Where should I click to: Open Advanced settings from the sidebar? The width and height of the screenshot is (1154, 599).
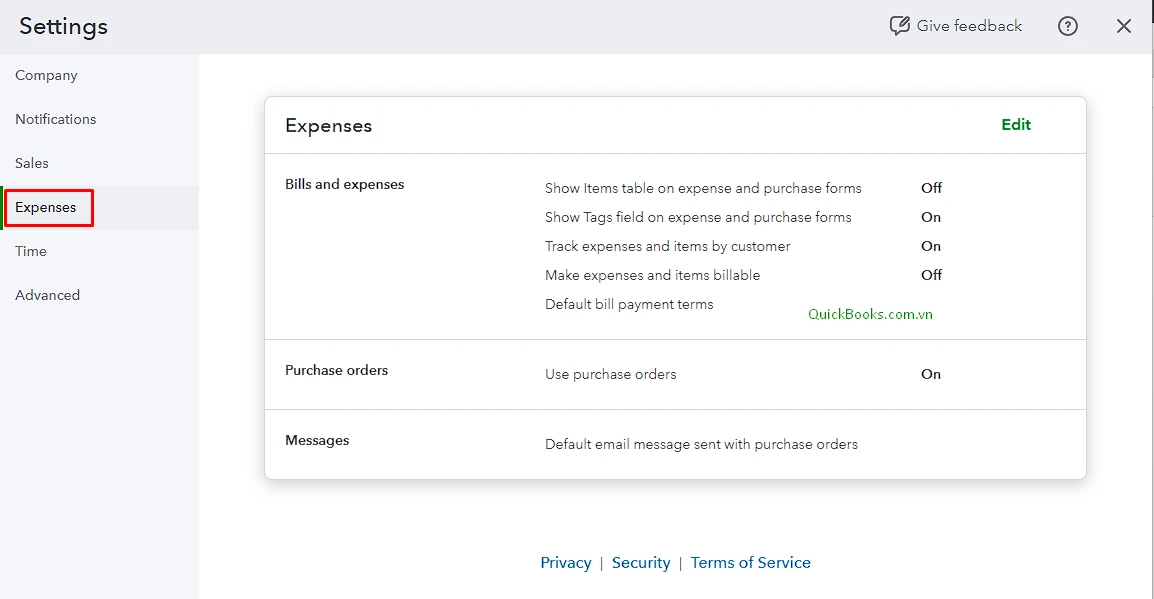(47, 295)
